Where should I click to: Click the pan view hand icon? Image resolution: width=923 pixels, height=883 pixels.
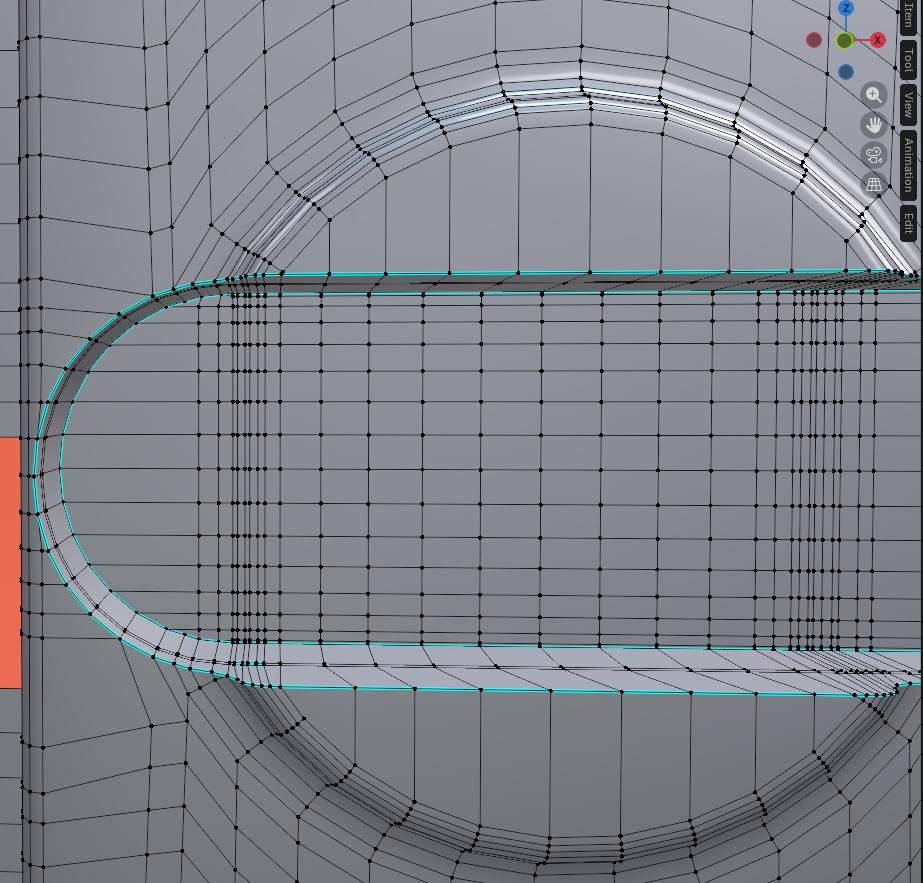874,125
